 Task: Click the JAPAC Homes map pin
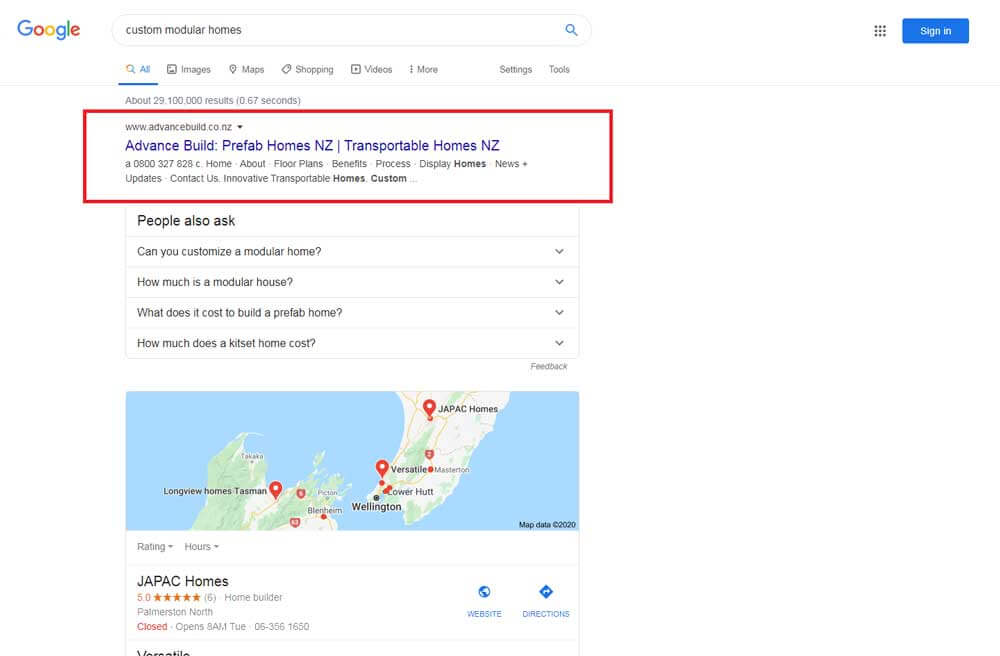coord(429,407)
